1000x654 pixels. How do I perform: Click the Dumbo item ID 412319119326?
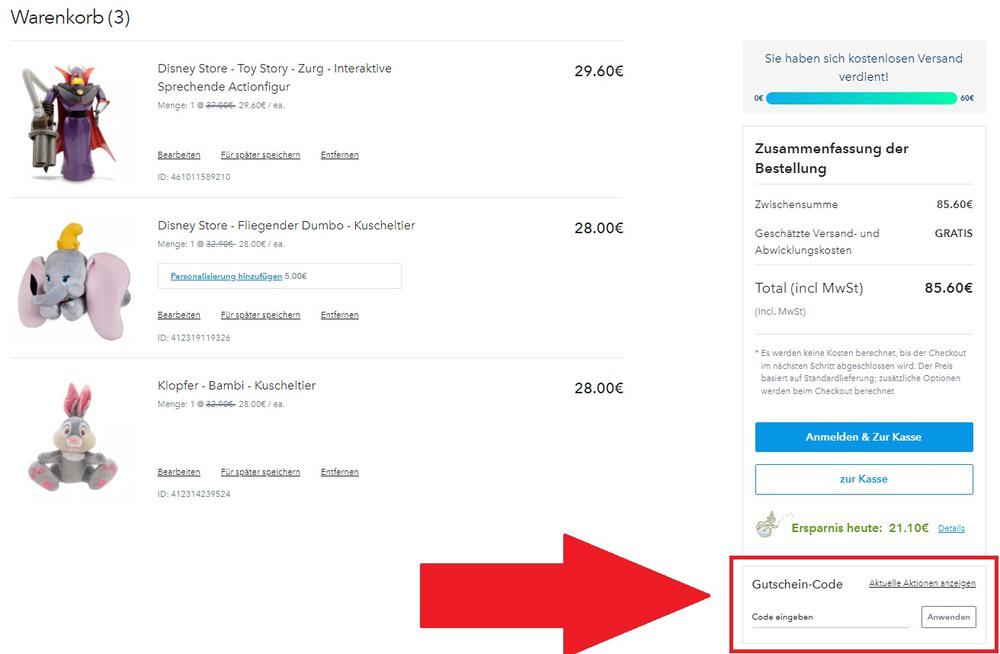(194, 338)
